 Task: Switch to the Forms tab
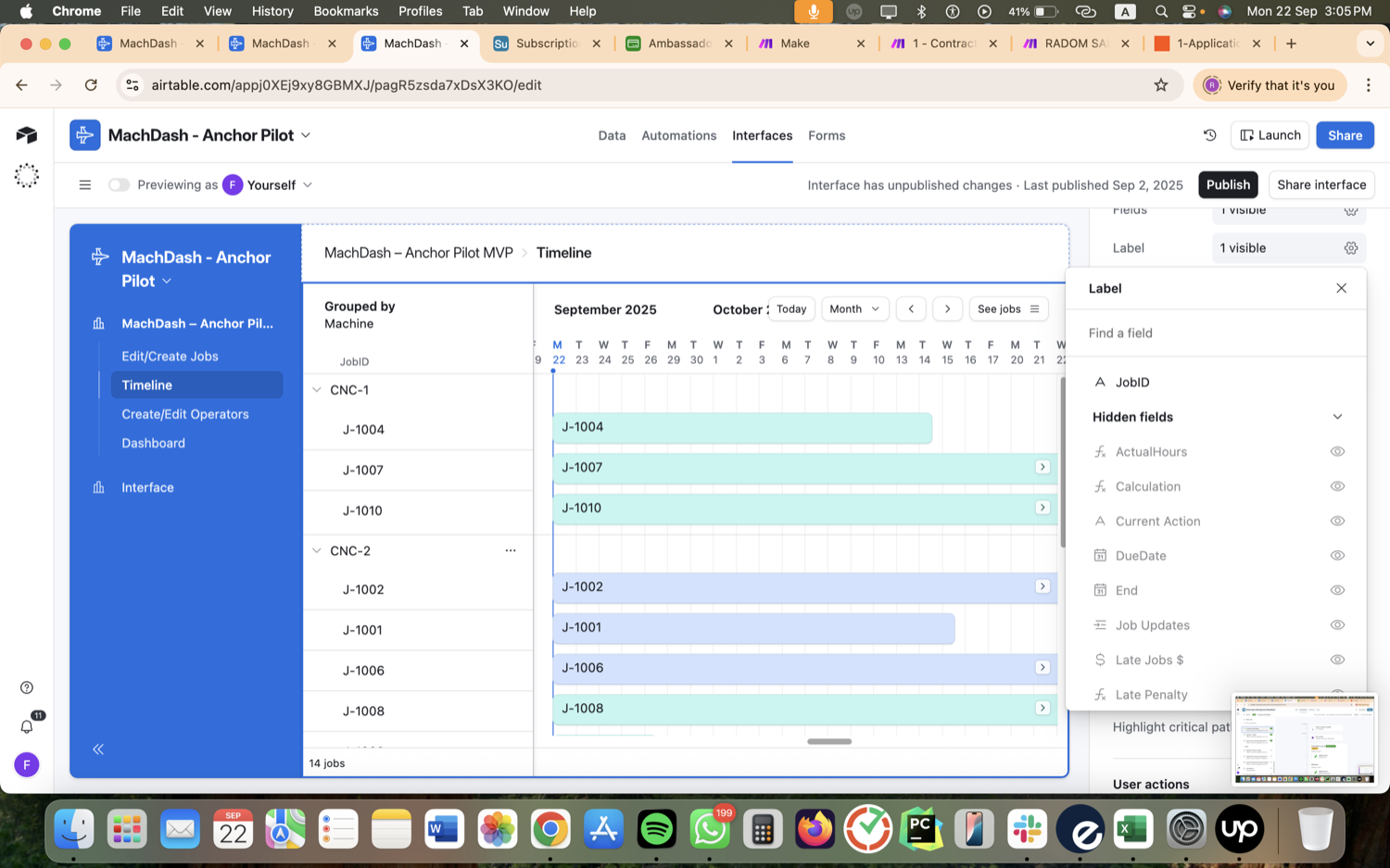click(x=827, y=135)
